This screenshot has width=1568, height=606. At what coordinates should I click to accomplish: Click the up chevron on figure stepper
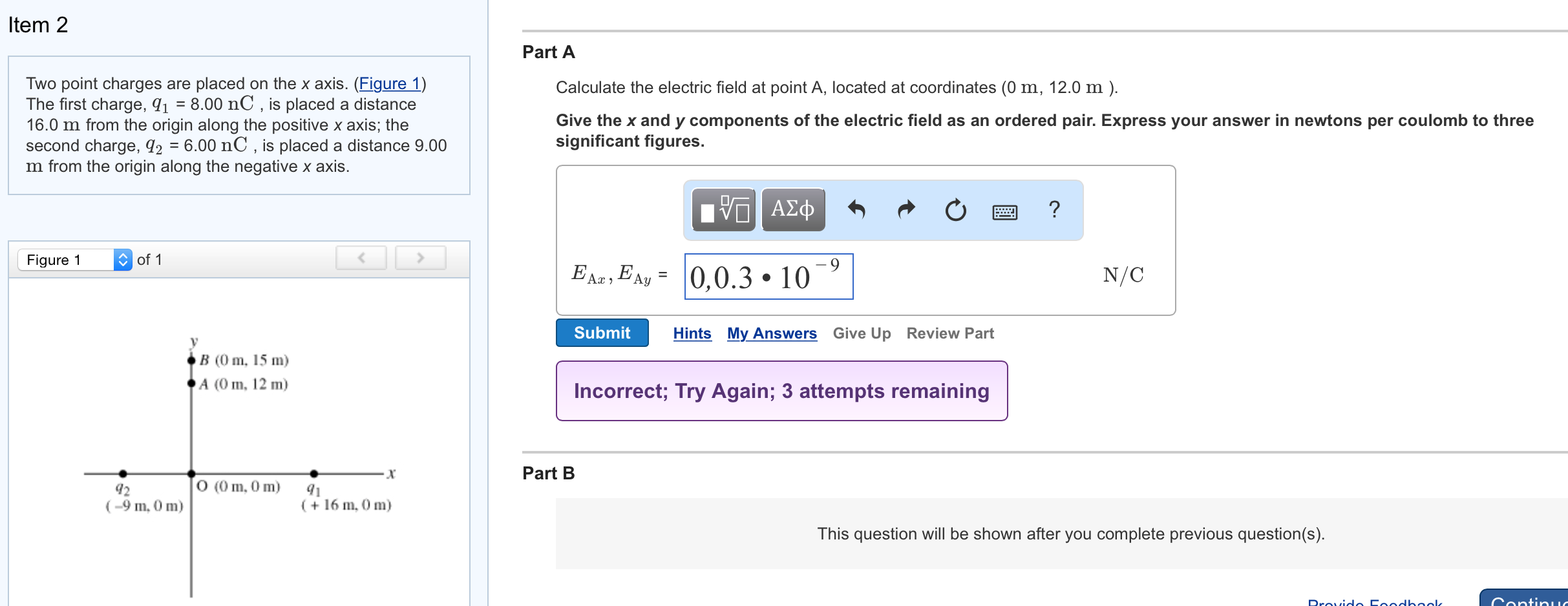pyautogui.click(x=123, y=256)
